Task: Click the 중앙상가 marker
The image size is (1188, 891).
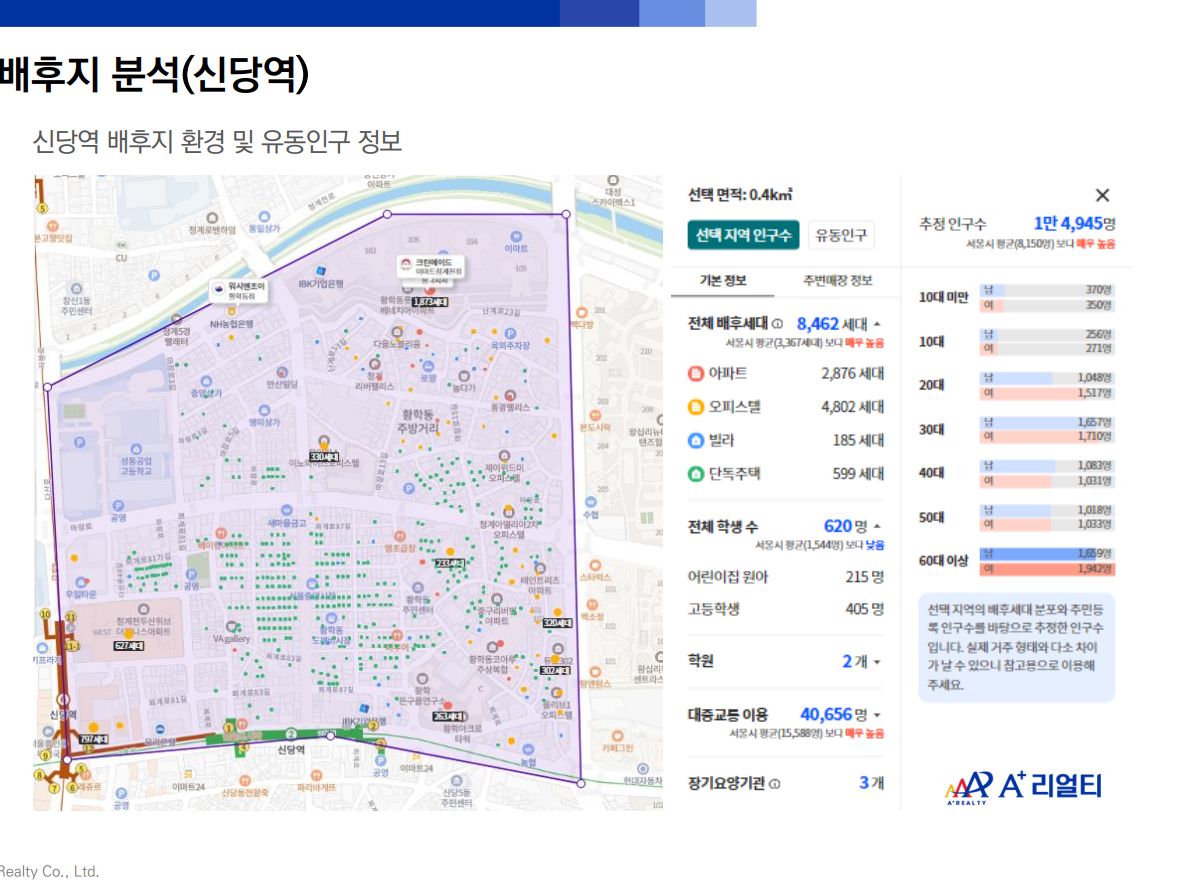Action: pyautogui.click(x=206, y=381)
